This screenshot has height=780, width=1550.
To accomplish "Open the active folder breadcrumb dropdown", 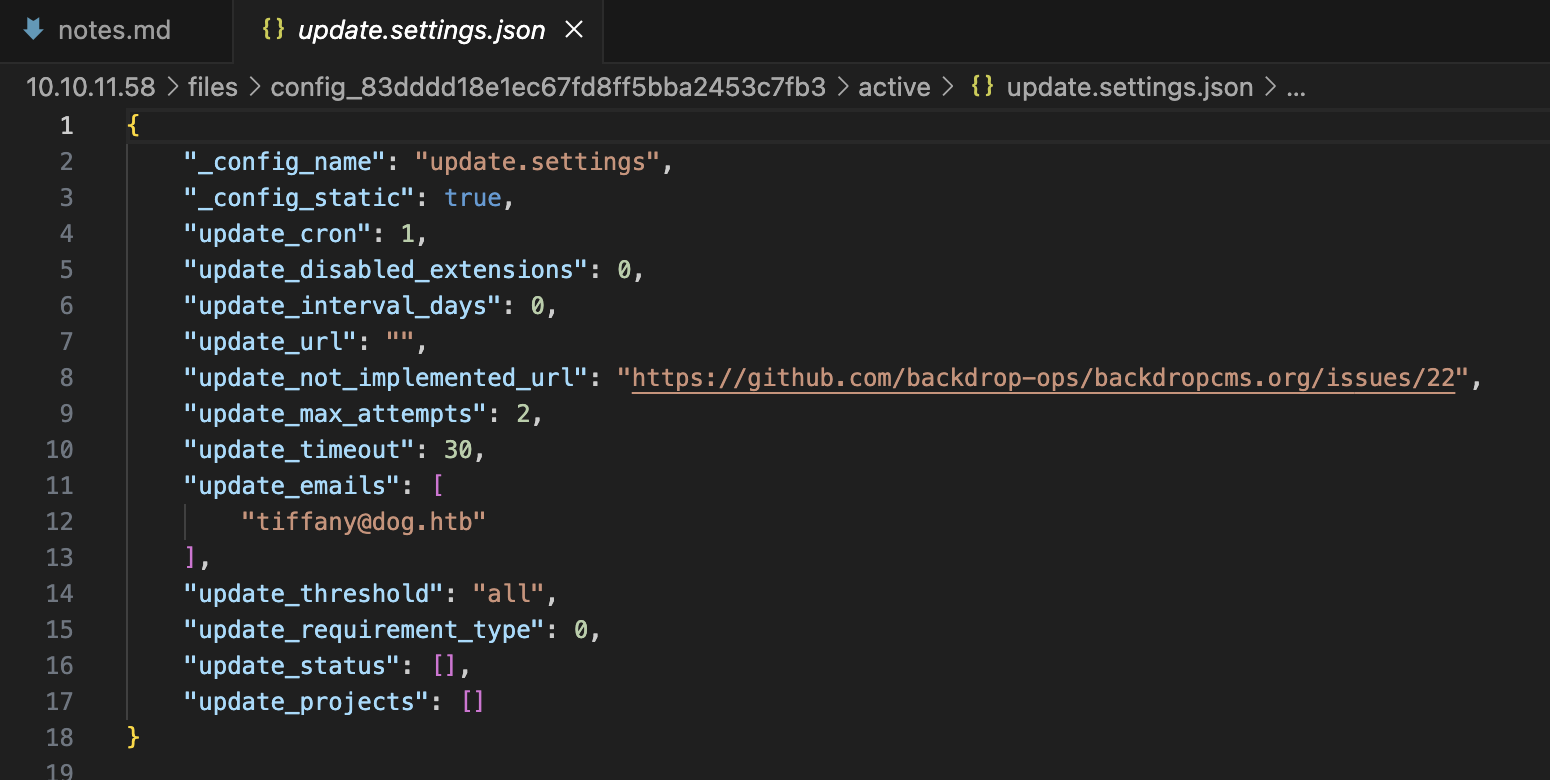I will (x=893, y=87).
